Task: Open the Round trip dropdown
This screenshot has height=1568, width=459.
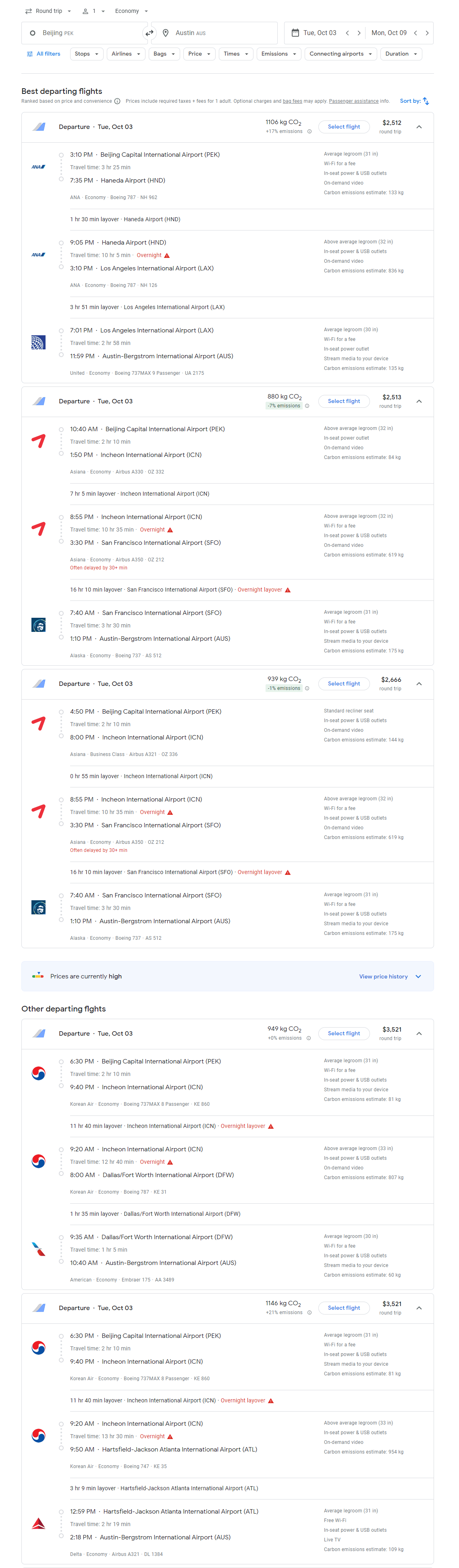Action: point(48,11)
